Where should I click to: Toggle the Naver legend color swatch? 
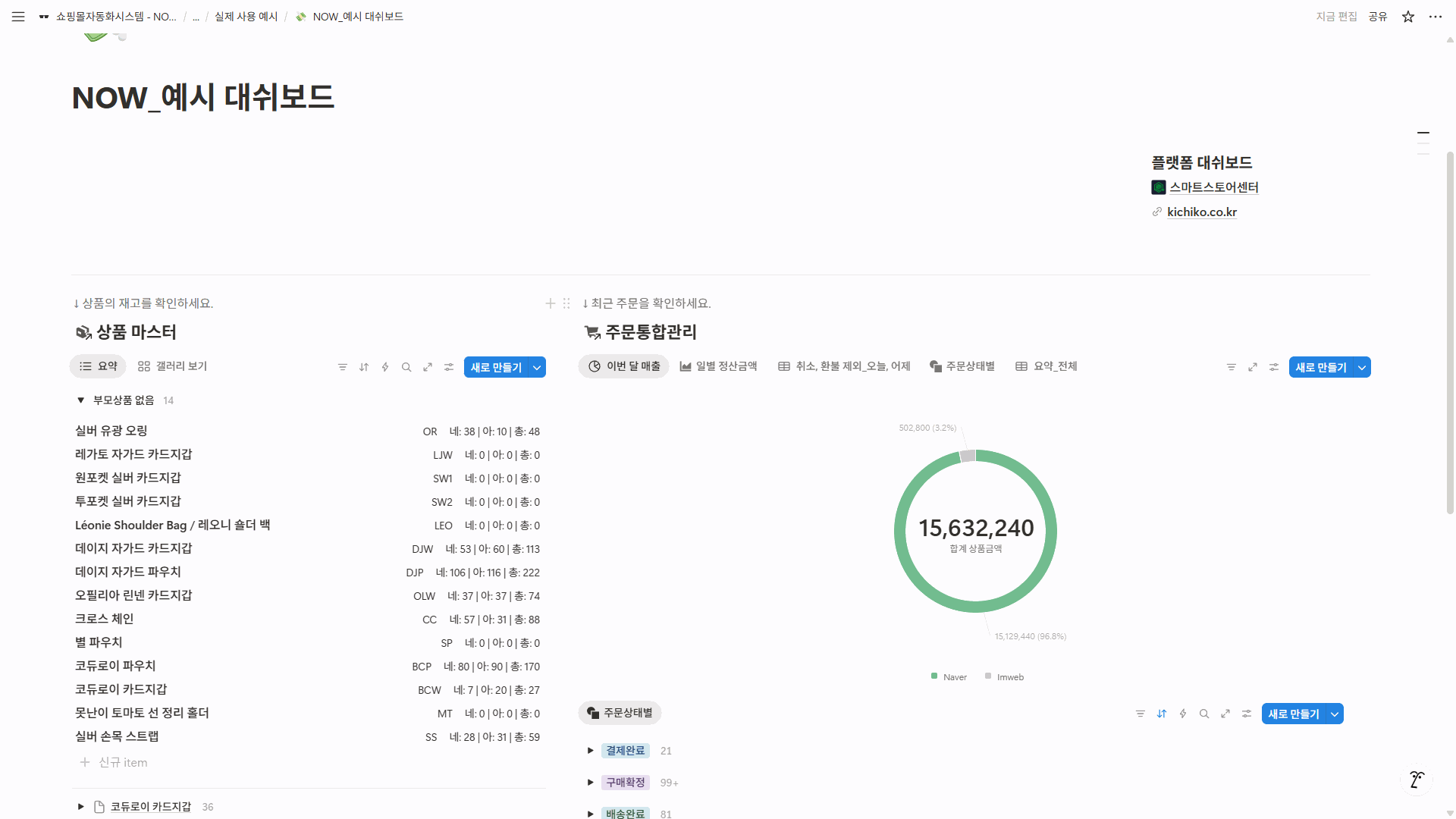point(934,676)
